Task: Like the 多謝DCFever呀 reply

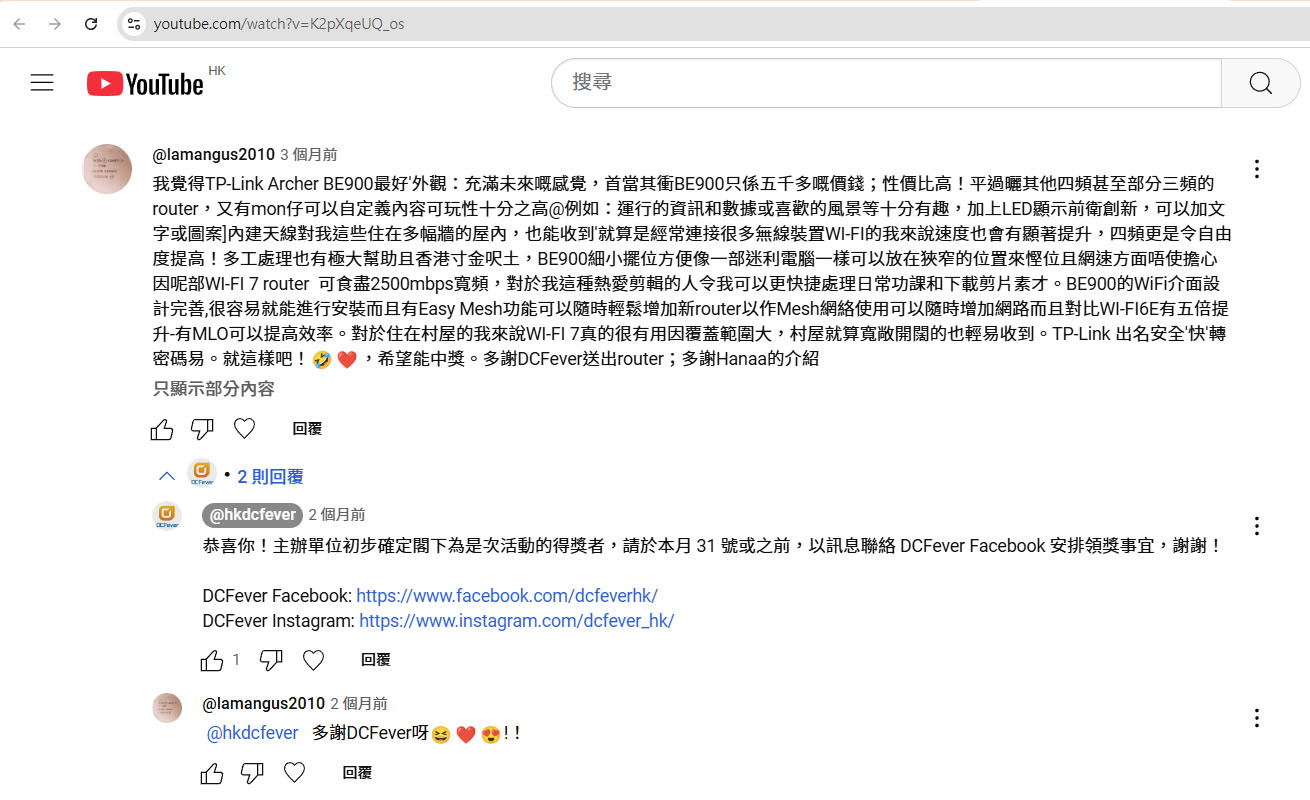Action: coord(212,773)
